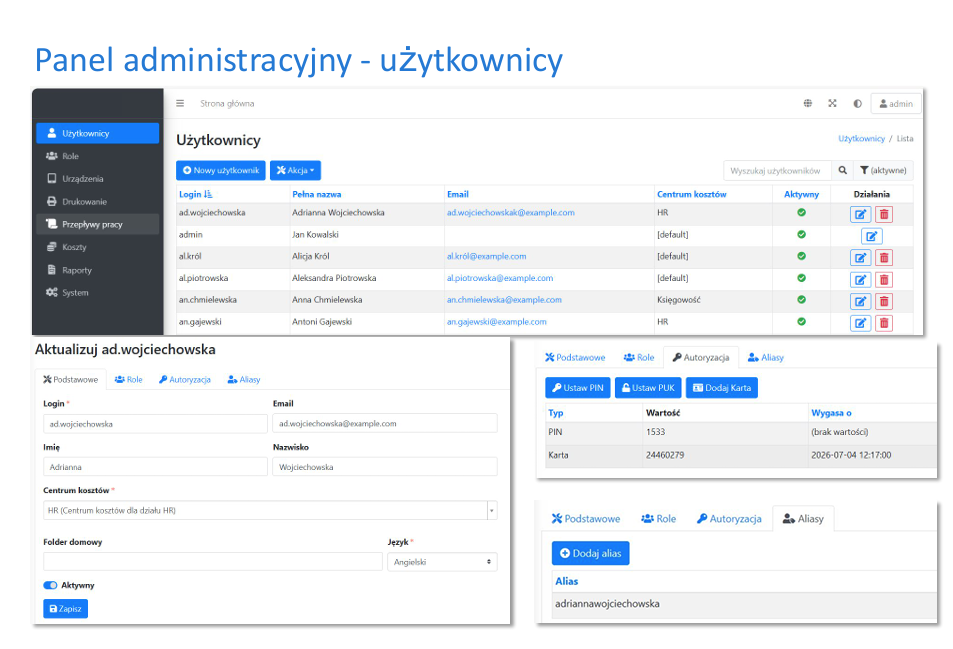This screenshot has width=953, height=649.
Task: Click the Strona główna header text
Action: tap(227, 103)
